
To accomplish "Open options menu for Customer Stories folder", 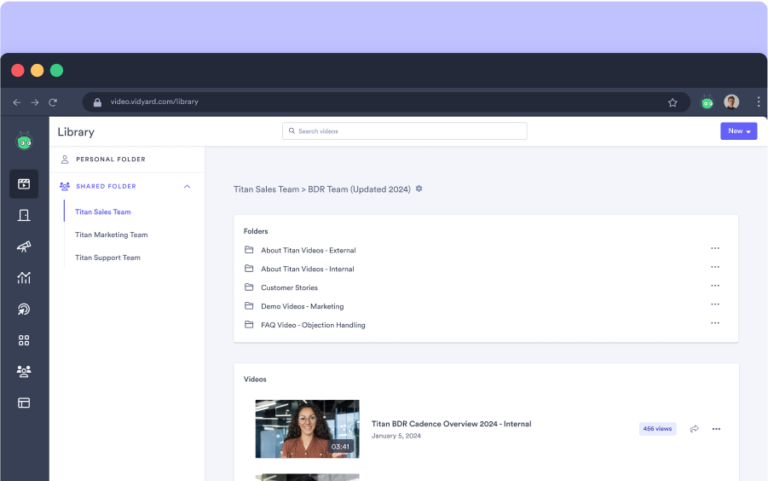I will [715, 286].
